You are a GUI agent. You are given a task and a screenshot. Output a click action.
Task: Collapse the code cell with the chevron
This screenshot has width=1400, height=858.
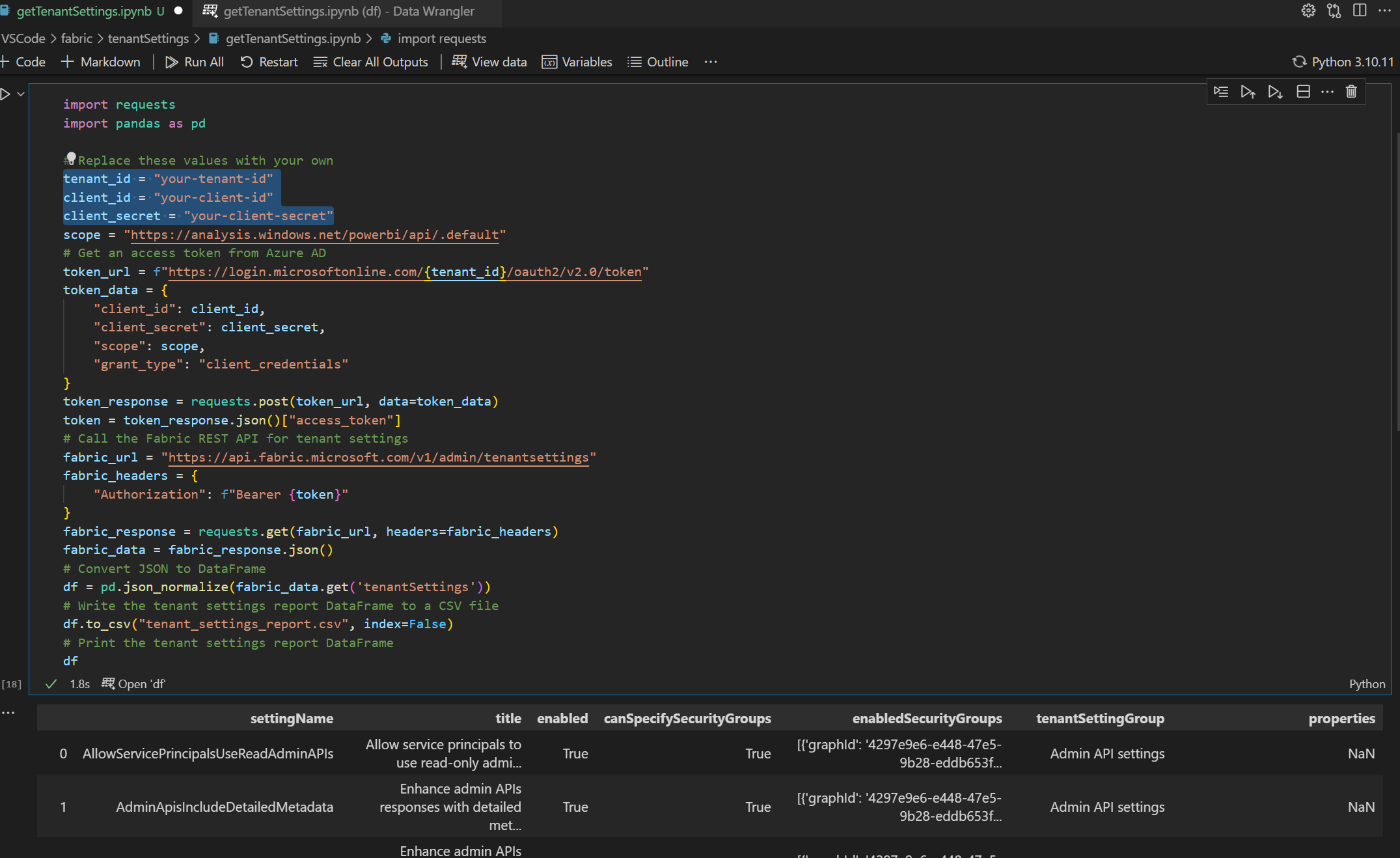coord(20,94)
